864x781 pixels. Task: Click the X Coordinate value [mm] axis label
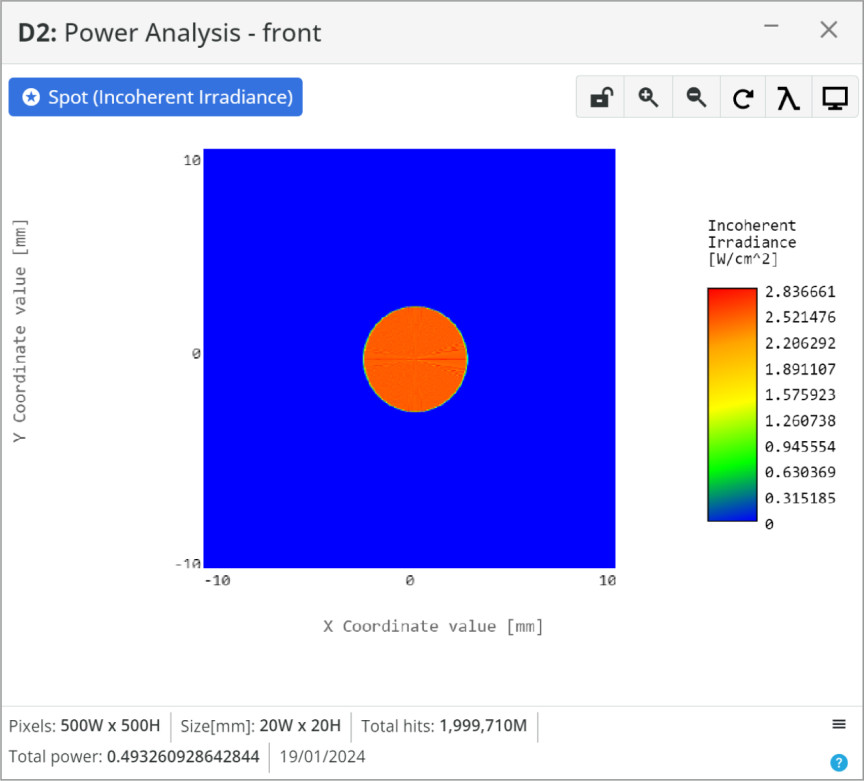(433, 627)
